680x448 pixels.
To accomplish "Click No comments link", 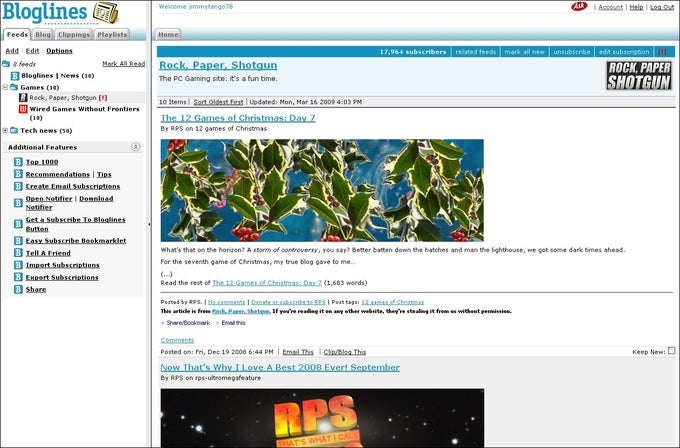I will pos(226,302).
